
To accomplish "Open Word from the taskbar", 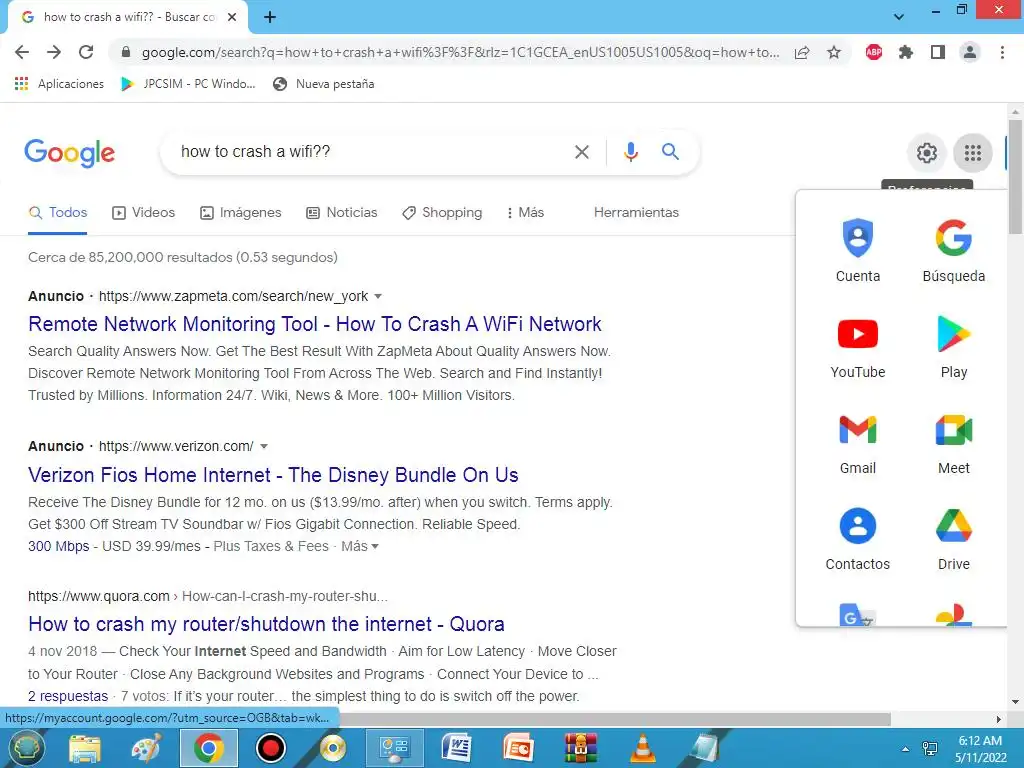I will [x=456, y=748].
